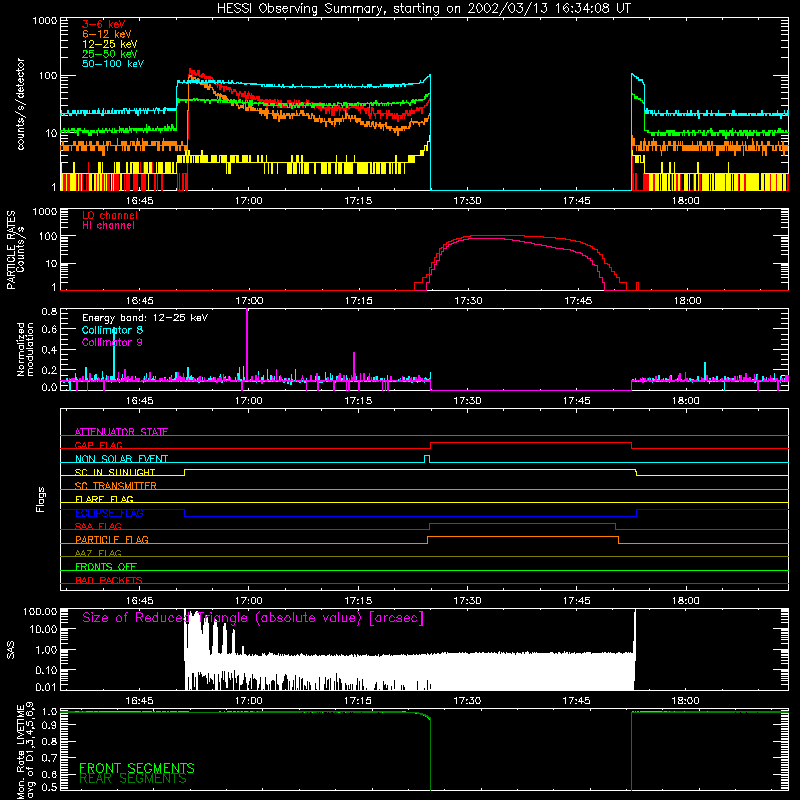The image size is (800, 800).
Task: Click the FRONT SEGMENTS legend label
Action: point(137,768)
